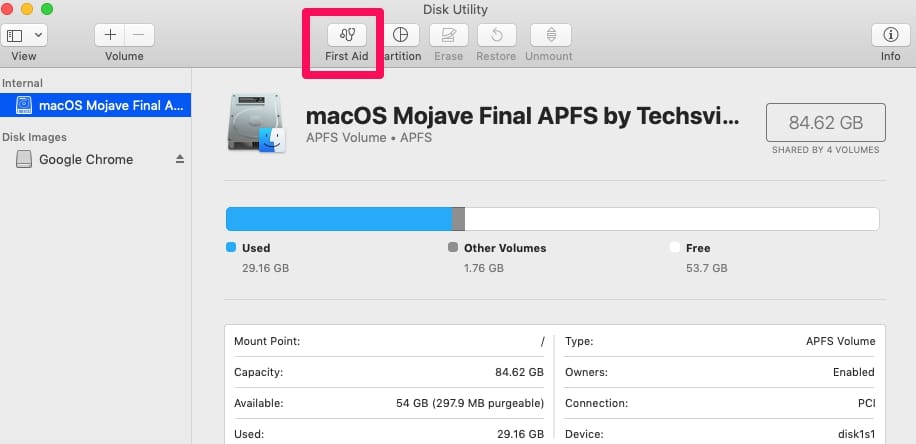Click the blue Used swatch legend

[x=230, y=247]
